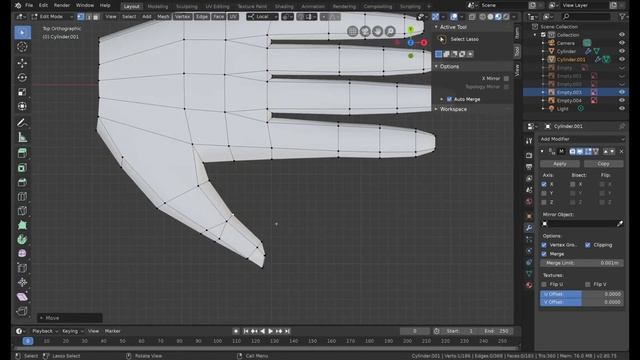Click the zoom magnifier viewport gizmo

[x=390, y=31]
